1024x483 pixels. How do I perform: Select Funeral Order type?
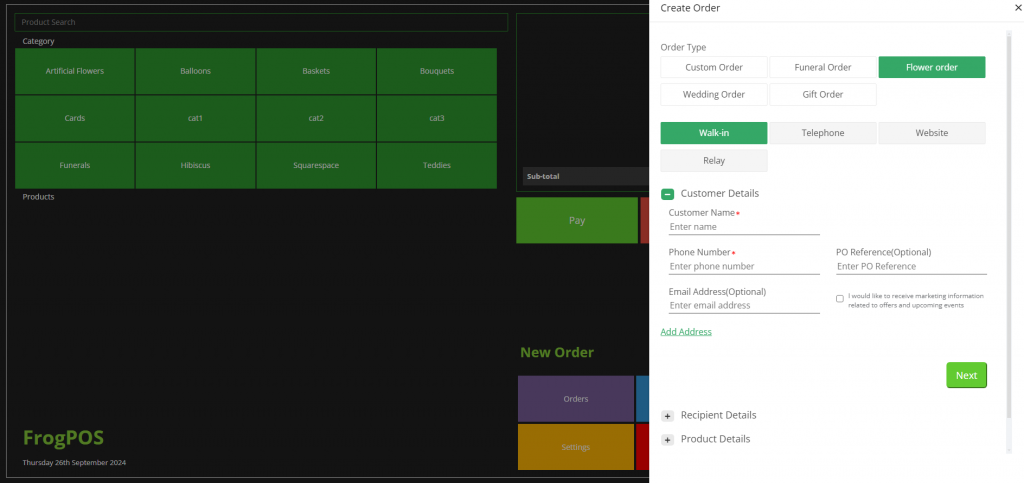[x=823, y=67]
